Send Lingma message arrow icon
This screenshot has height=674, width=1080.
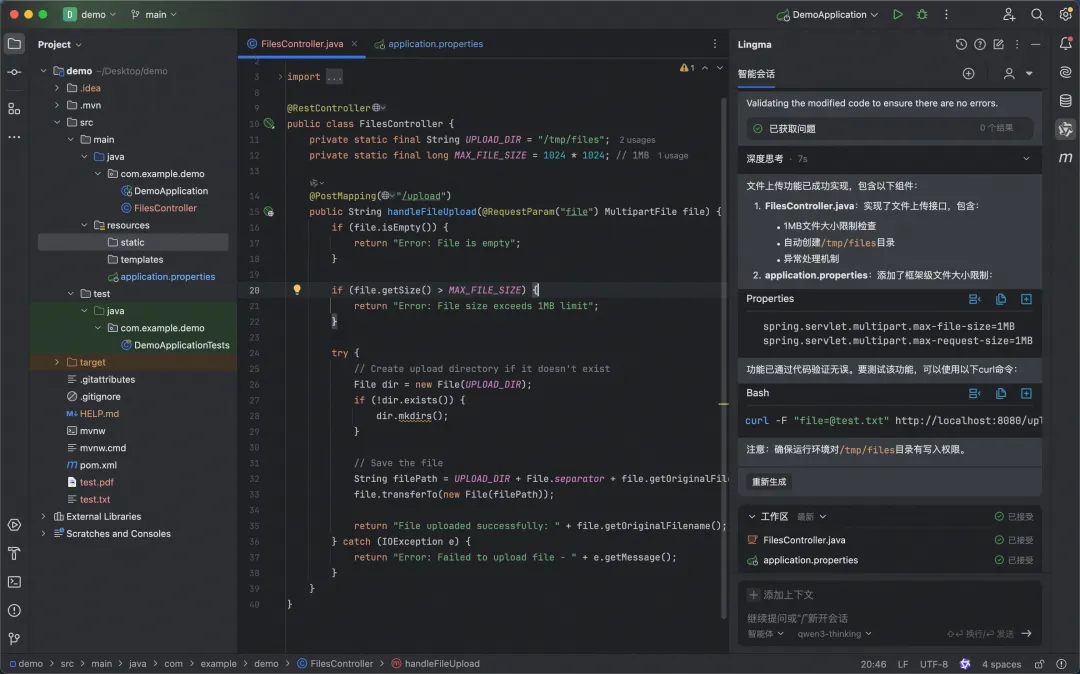point(1026,633)
